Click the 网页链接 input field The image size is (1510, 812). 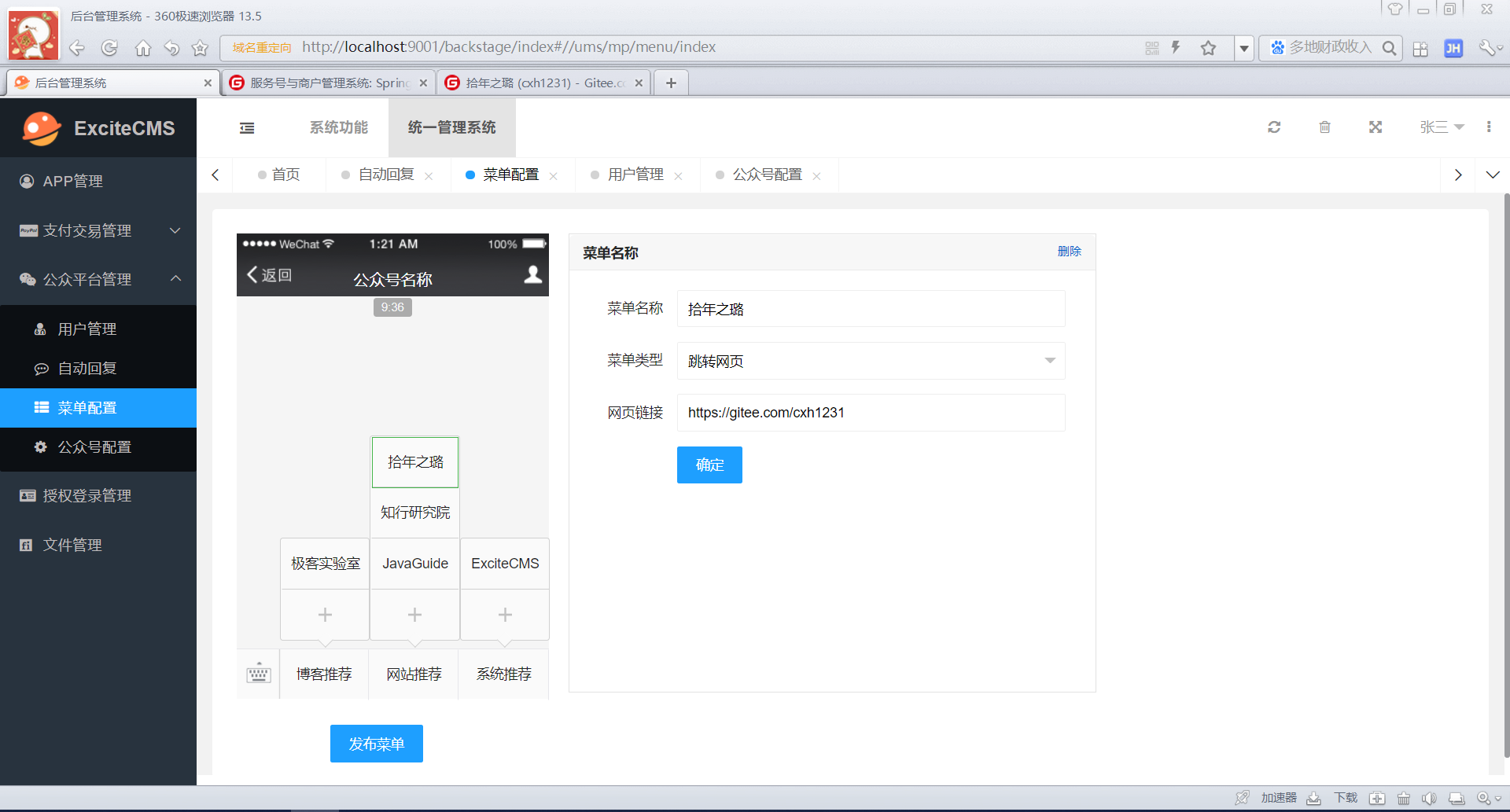(x=871, y=413)
